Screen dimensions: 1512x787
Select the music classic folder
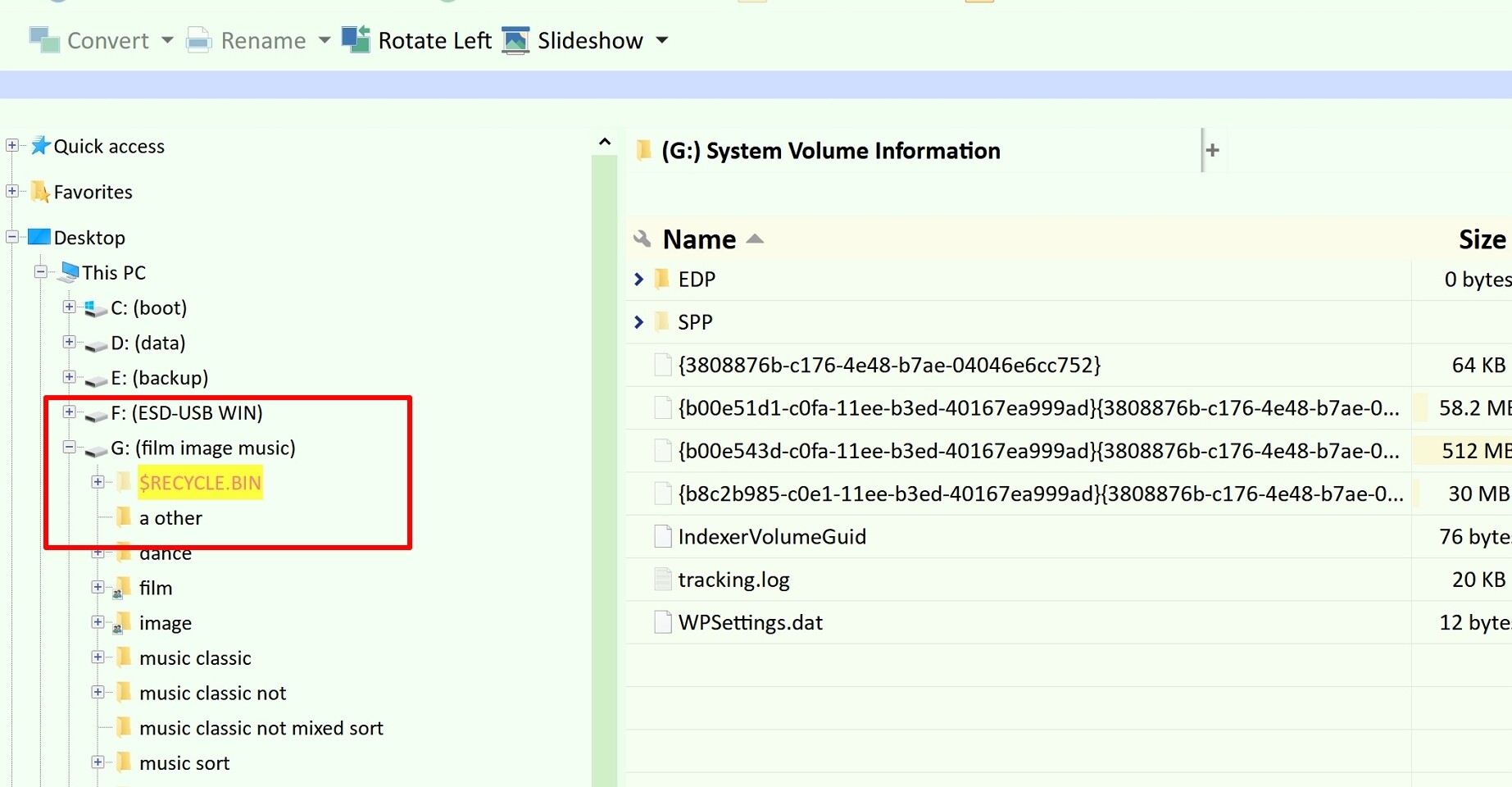(195, 657)
